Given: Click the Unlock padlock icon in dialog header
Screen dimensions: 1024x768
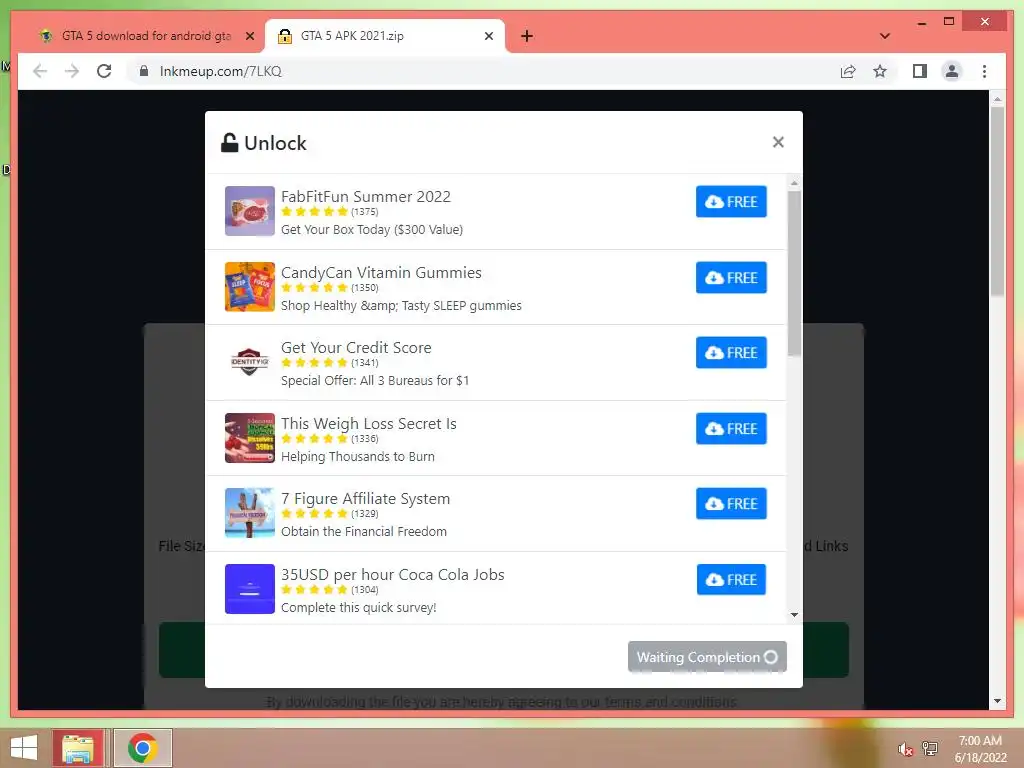Looking at the screenshot, I should (229, 142).
